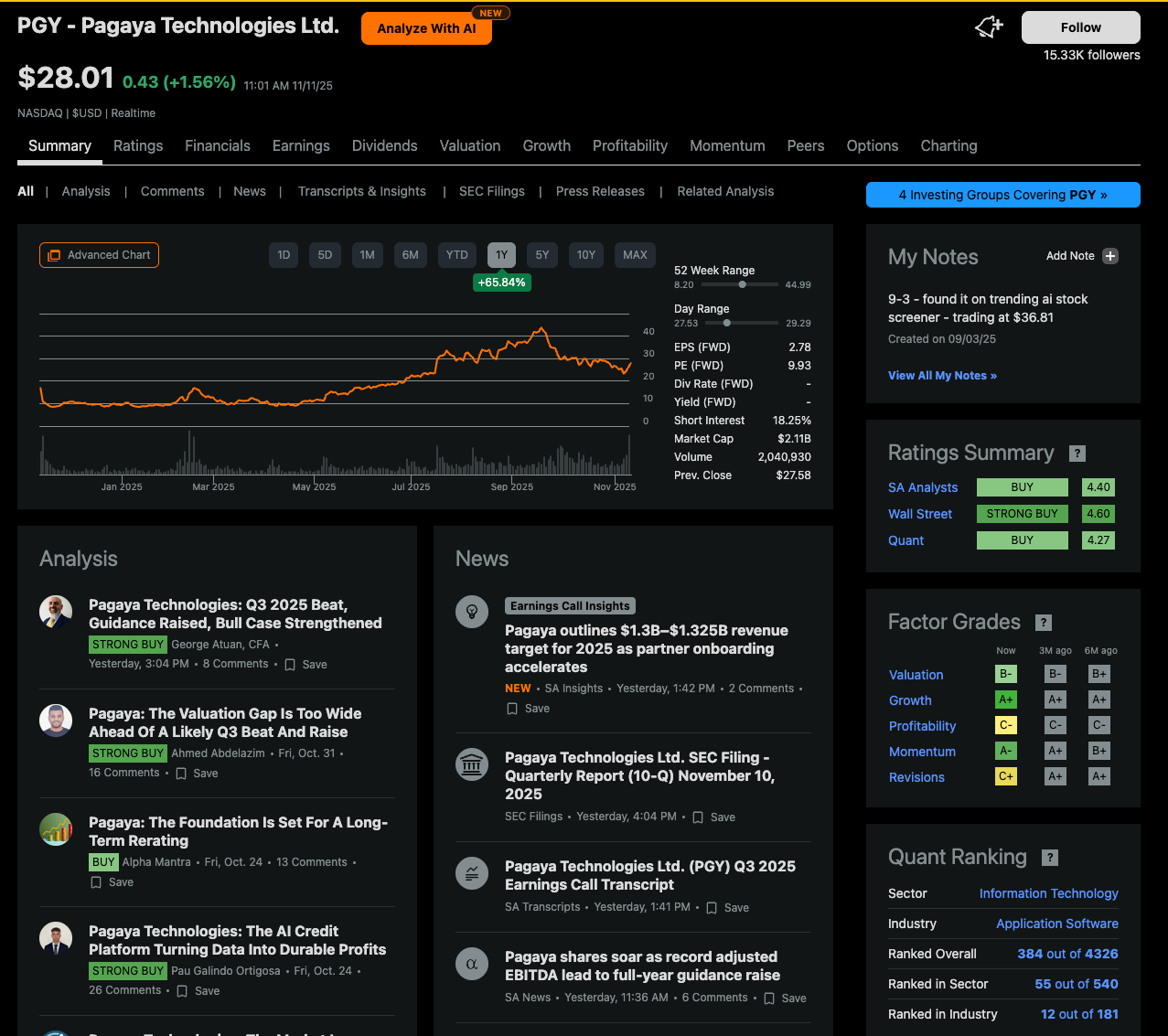Click Pau Galindo Ortigosa's author avatar

tap(56, 937)
